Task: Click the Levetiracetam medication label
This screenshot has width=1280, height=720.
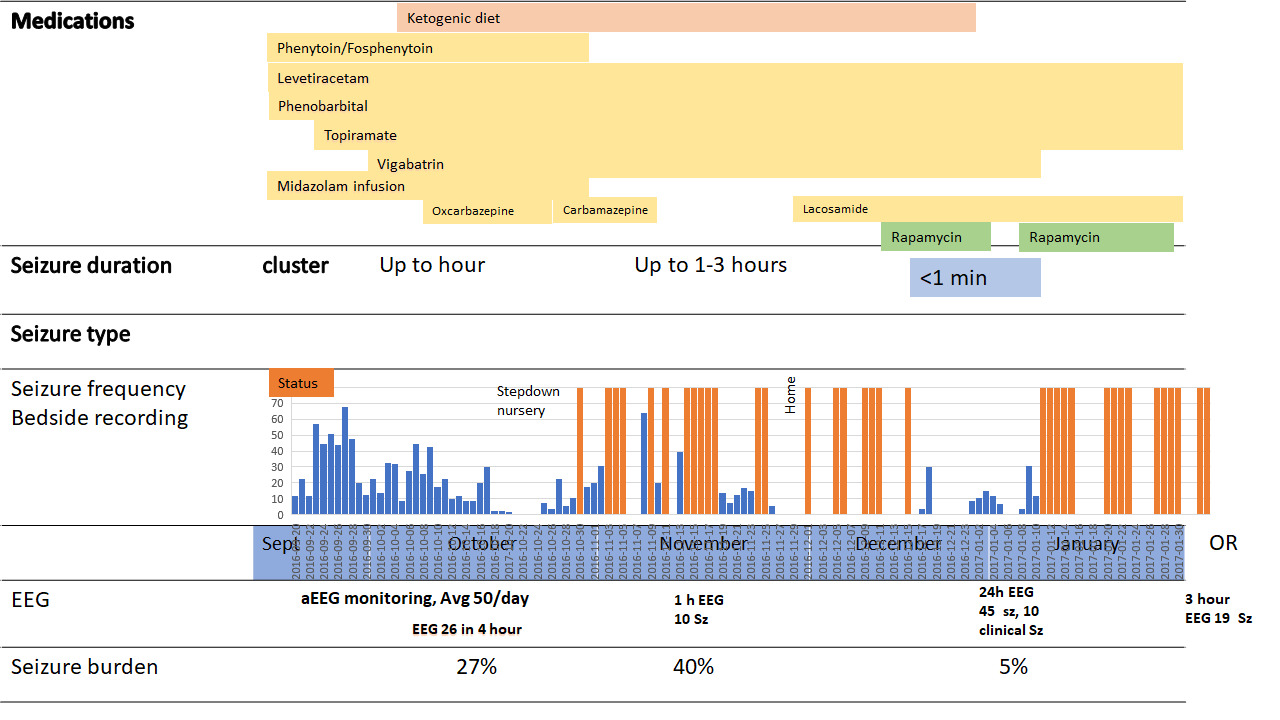Action: [323, 78]
